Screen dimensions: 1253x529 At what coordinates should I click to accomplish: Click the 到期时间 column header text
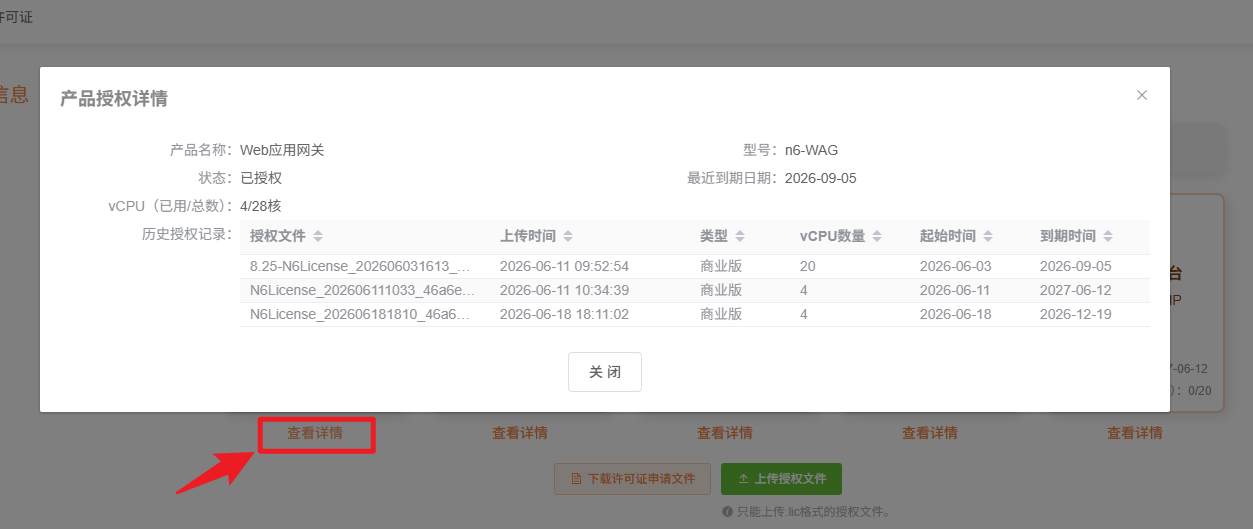1068,237
